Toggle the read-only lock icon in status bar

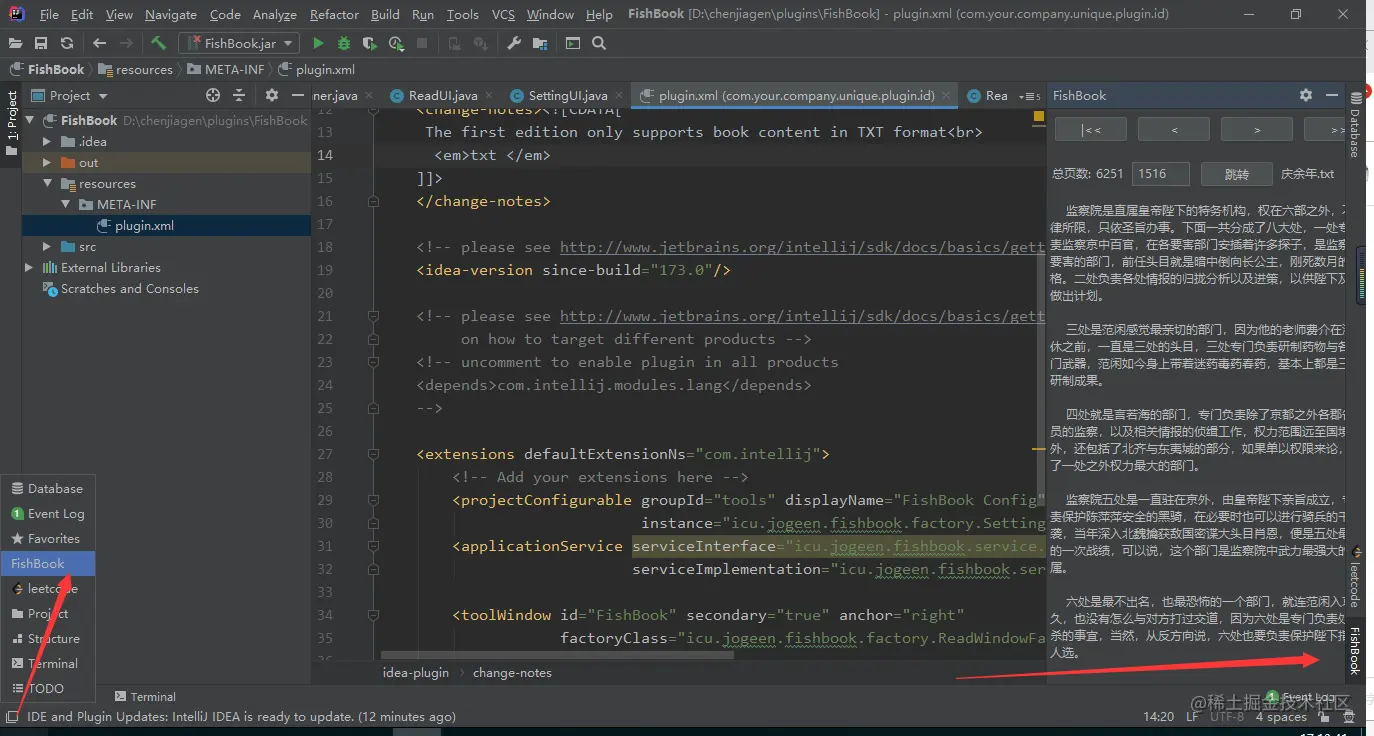[1323, 716]
